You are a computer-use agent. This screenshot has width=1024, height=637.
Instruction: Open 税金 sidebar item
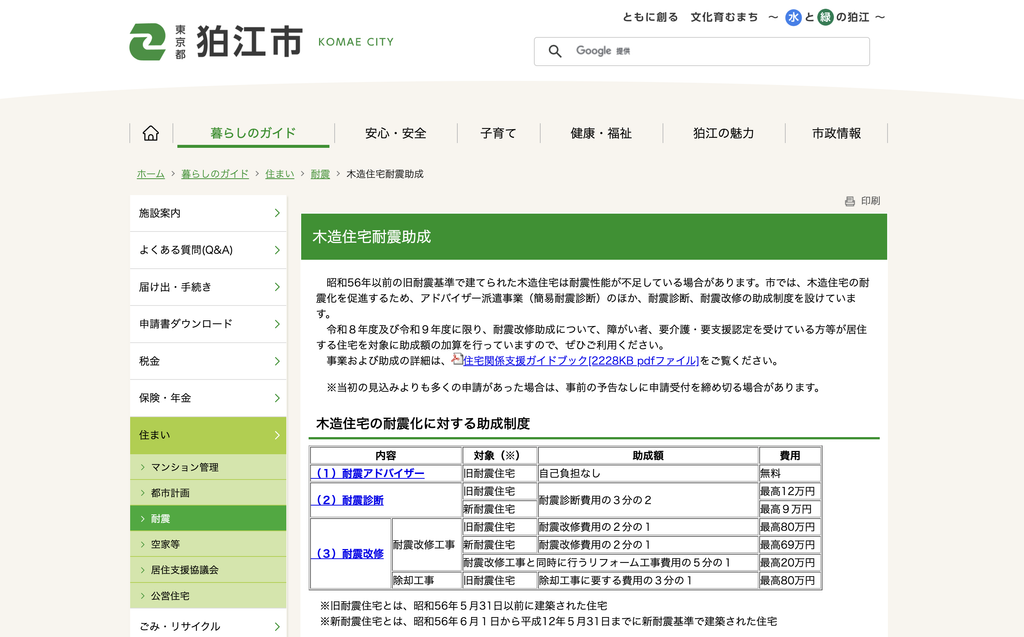[208, 361]
